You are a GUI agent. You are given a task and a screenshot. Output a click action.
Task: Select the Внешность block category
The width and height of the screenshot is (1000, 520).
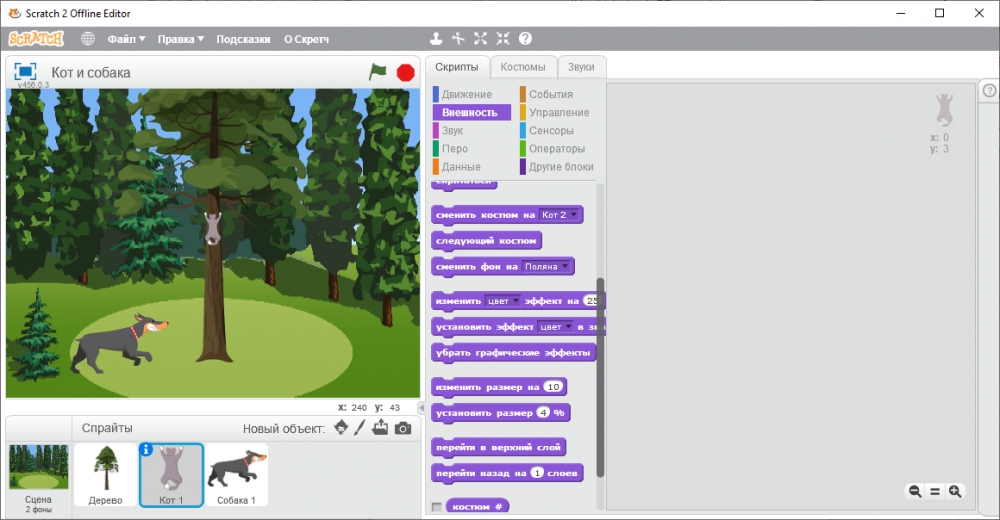[471, 112]
